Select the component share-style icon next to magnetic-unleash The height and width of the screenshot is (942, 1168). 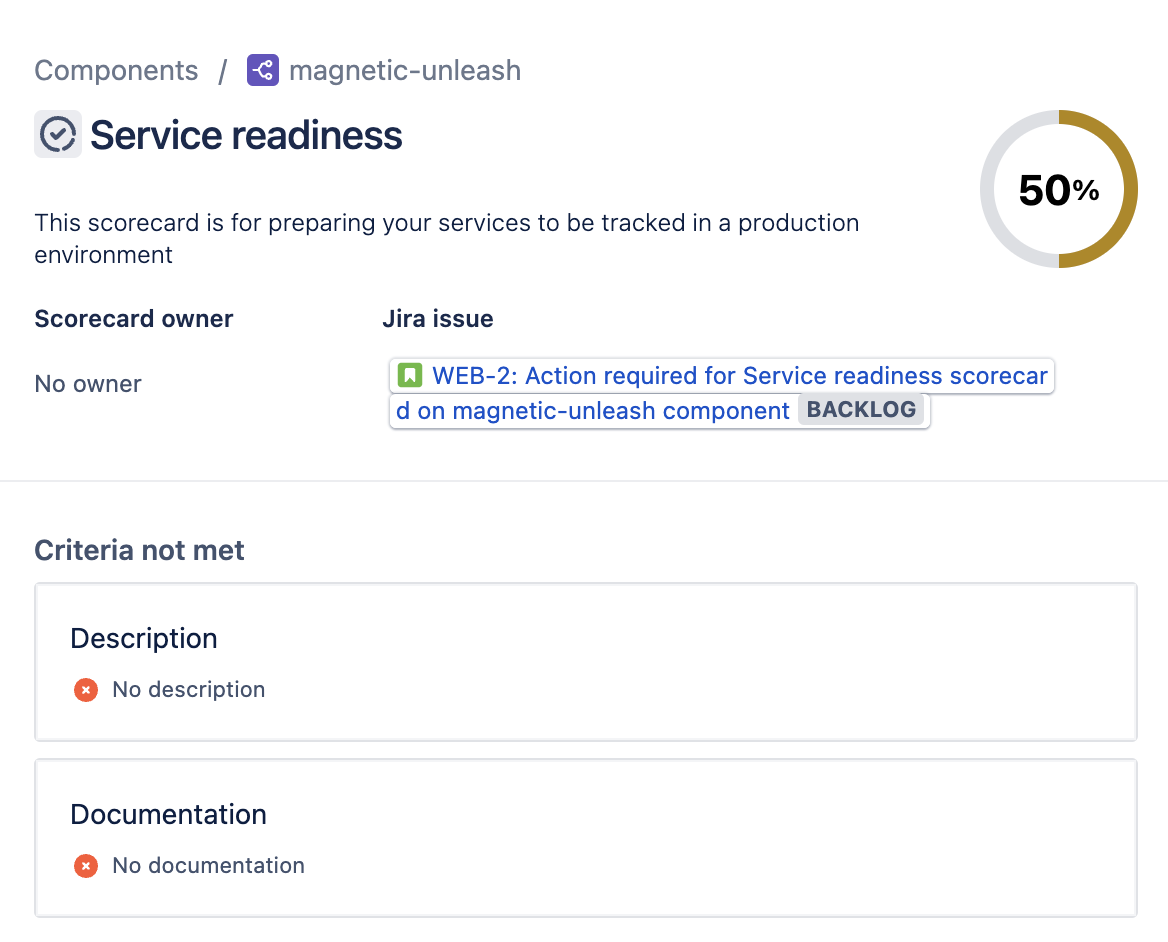pyautogui.click(x=262, y=70)
